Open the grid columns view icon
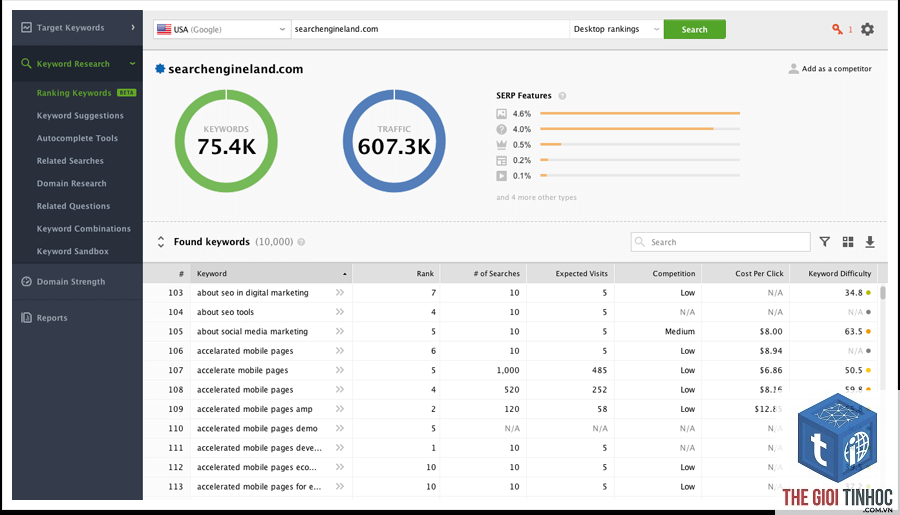The image size is (900, 515). point(848,242)
